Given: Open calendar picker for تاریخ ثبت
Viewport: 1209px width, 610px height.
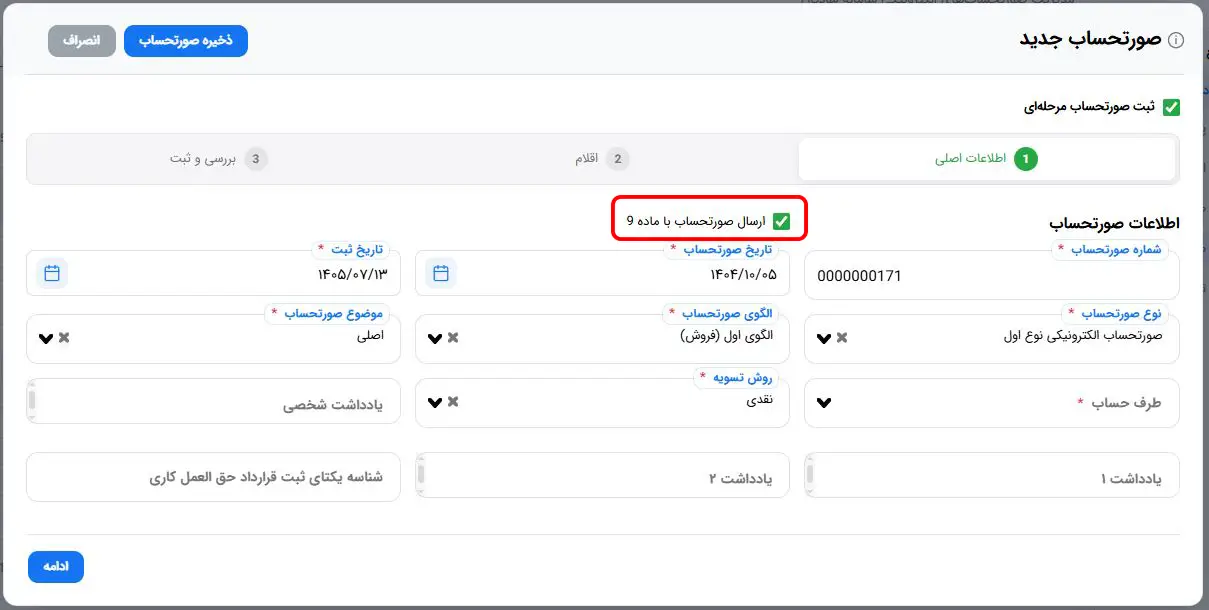Looking at the screenshot, I should tap(52, 272).
